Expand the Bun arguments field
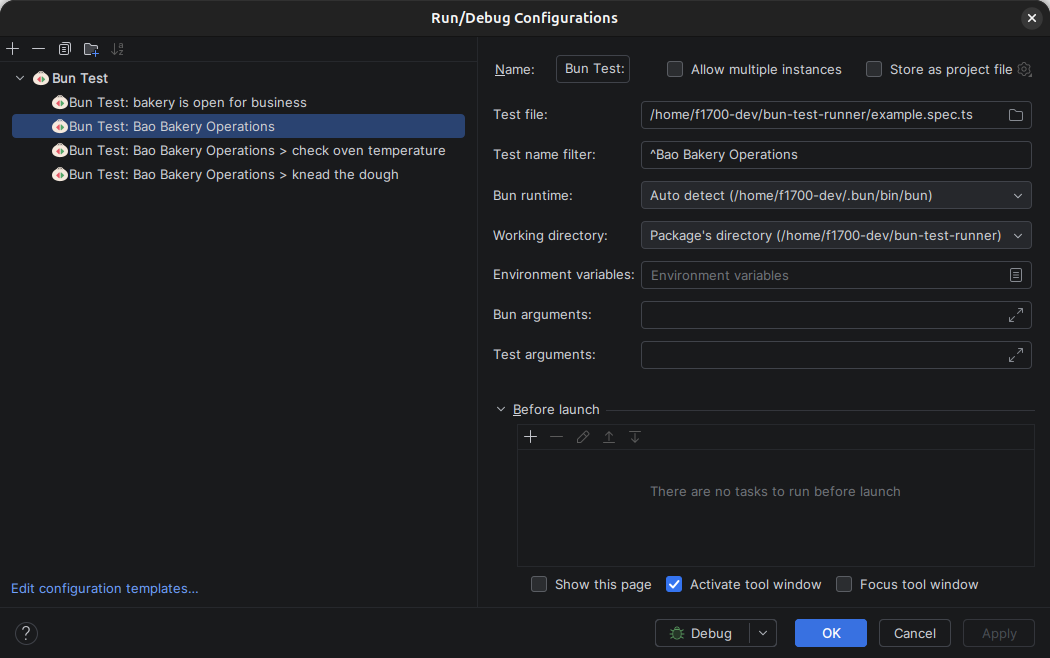Viewport: 1050px width, 658px height. [x=1016, y=315]
